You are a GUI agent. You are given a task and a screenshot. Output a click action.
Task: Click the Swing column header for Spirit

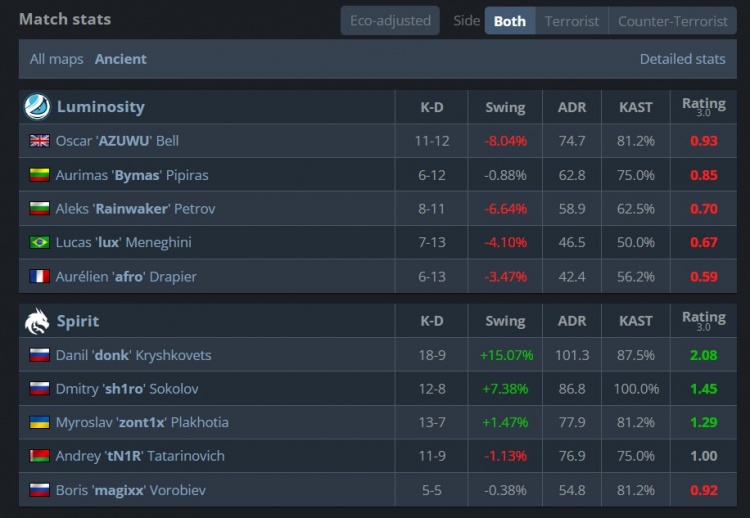click(x=505, y=321)
